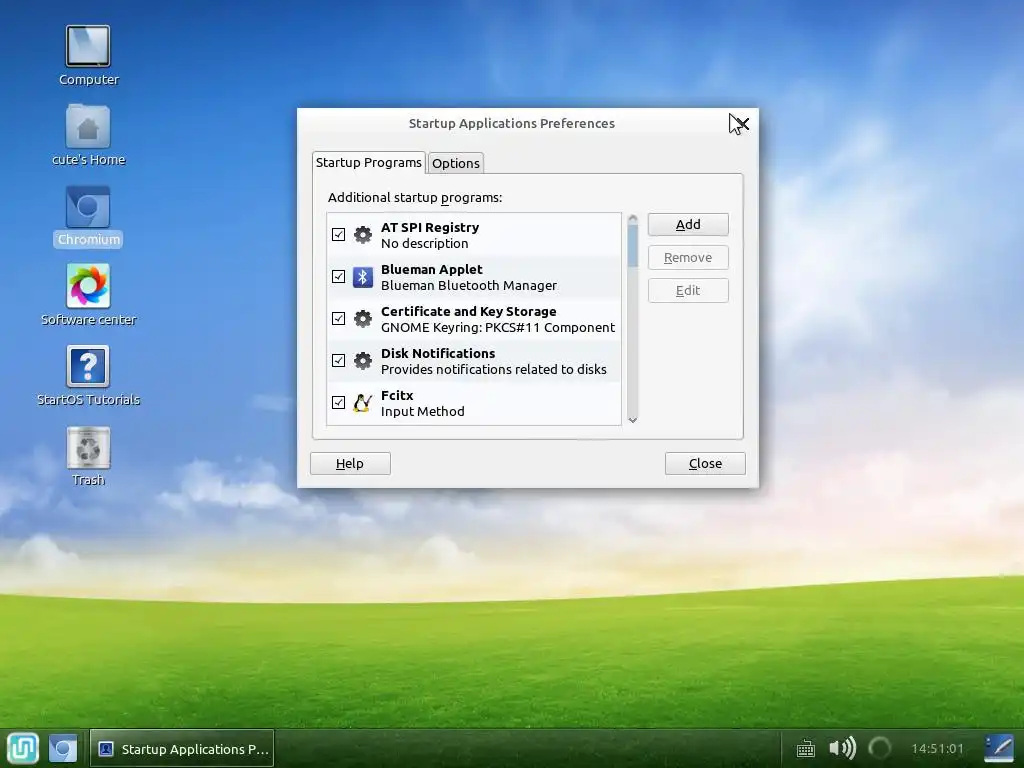The image size is (1024, 768).
Task: Click the startup list scrollbar thumb
Action: pos(632,246)
